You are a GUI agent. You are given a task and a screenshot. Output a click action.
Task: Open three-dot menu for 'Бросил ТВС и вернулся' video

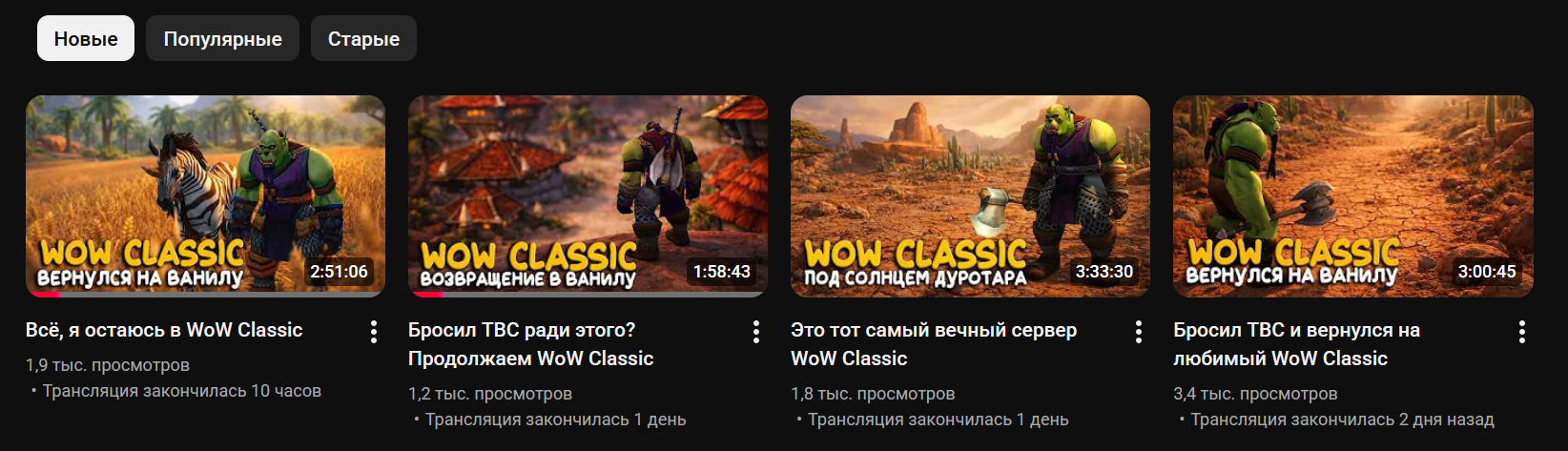point(1522,331)
